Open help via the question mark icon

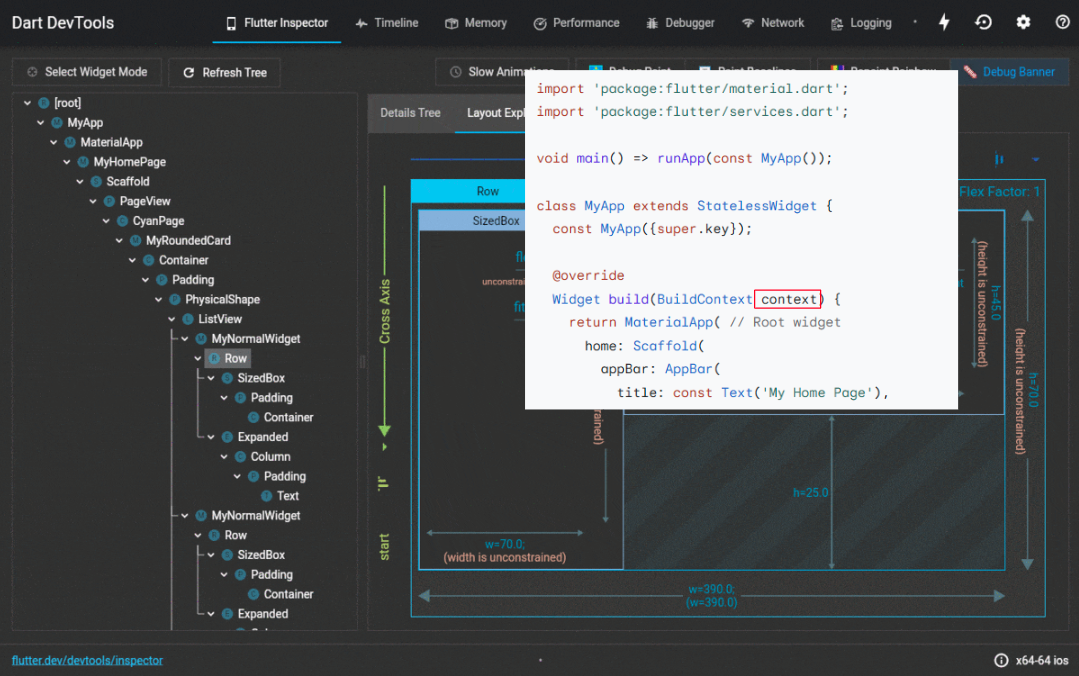point(1062,22)
